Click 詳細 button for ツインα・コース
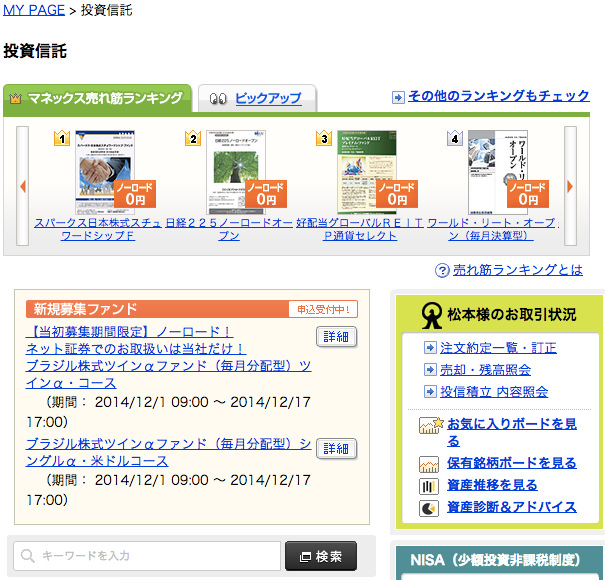The image size is (605, 580). 336,337
